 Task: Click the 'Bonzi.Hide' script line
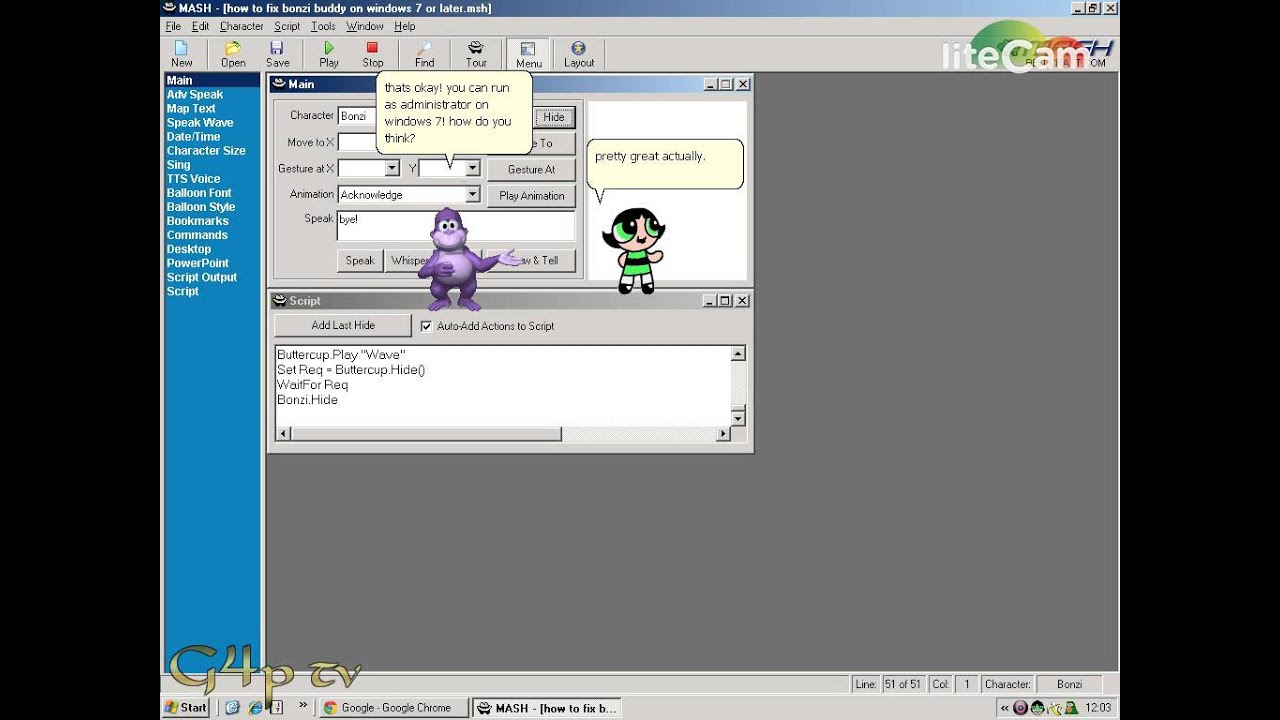[x=307, y=400]
